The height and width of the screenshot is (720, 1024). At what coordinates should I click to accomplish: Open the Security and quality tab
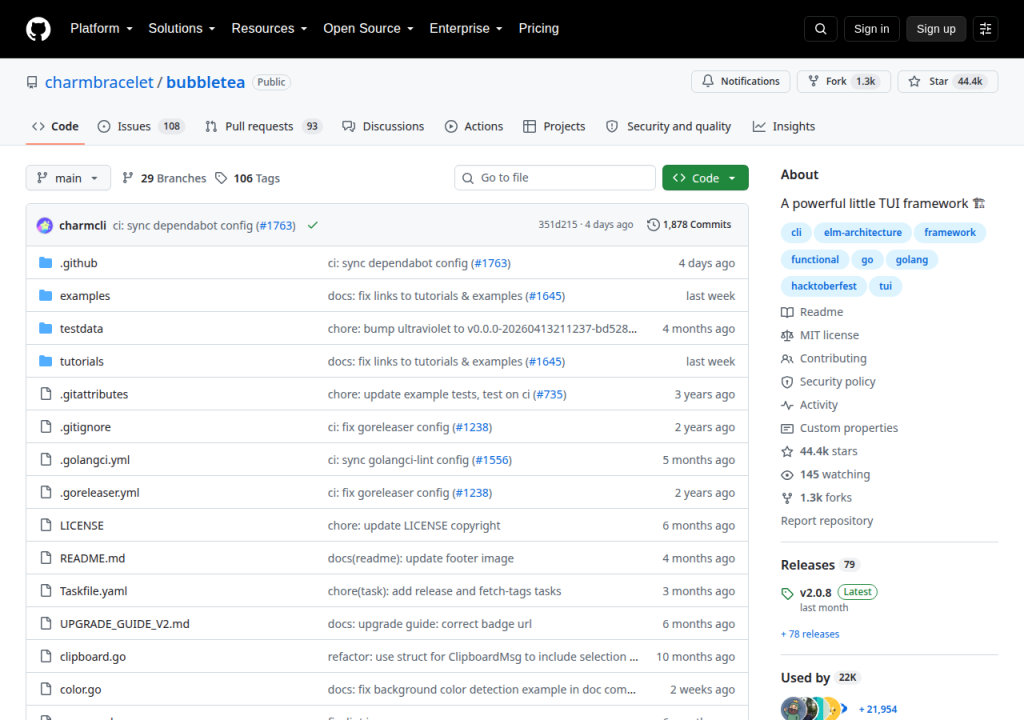coord(669,126)
